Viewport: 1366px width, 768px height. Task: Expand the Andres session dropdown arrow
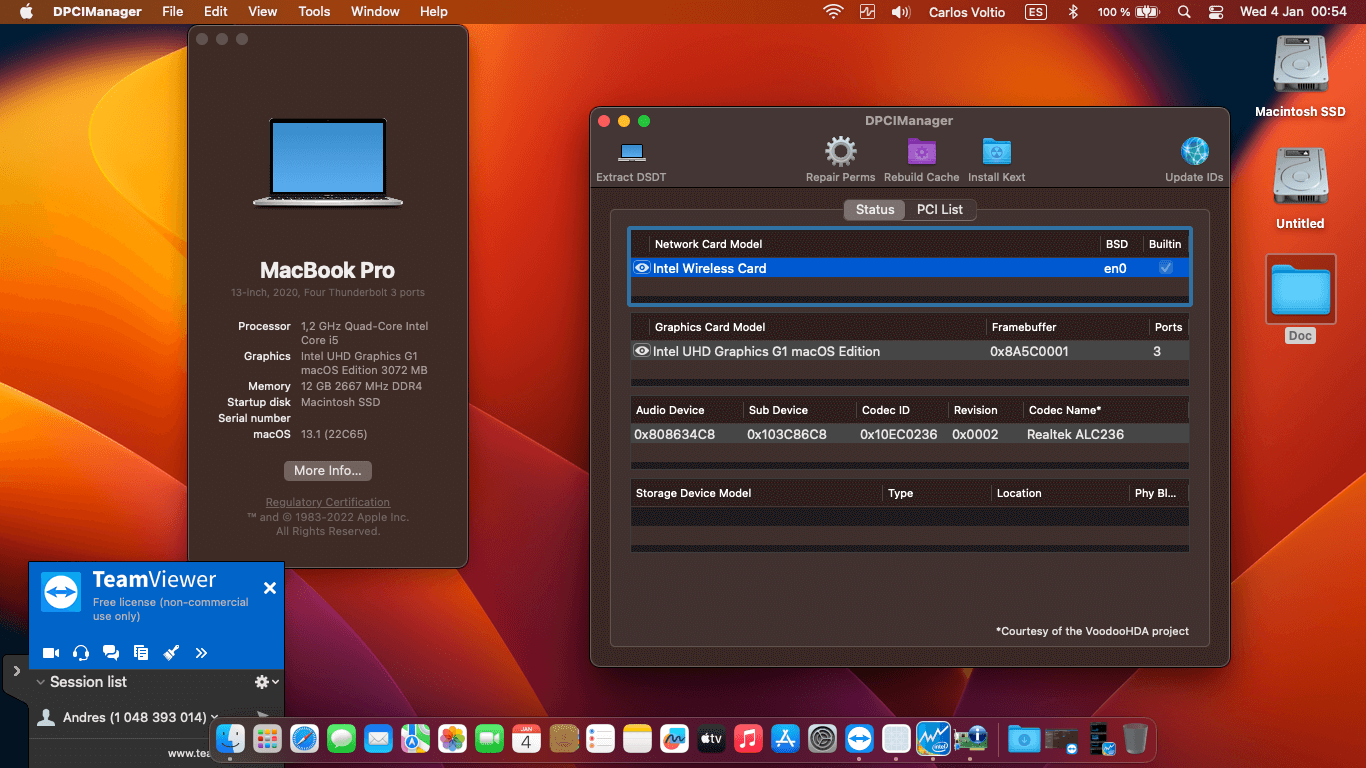(x=215, y=717)
